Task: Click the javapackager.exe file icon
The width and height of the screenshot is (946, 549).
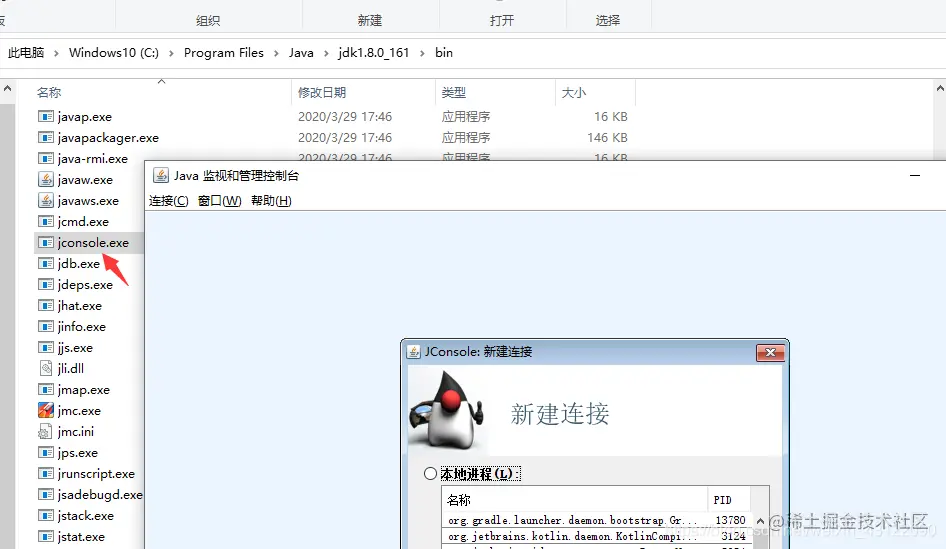Action: 45,138
